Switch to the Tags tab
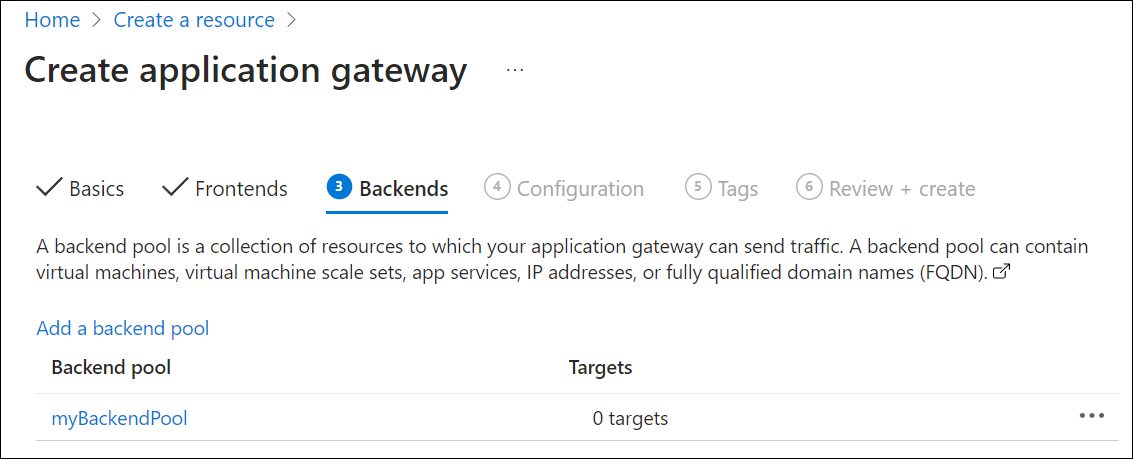Viewport: 1133px width, 459px height. [738, 189]
